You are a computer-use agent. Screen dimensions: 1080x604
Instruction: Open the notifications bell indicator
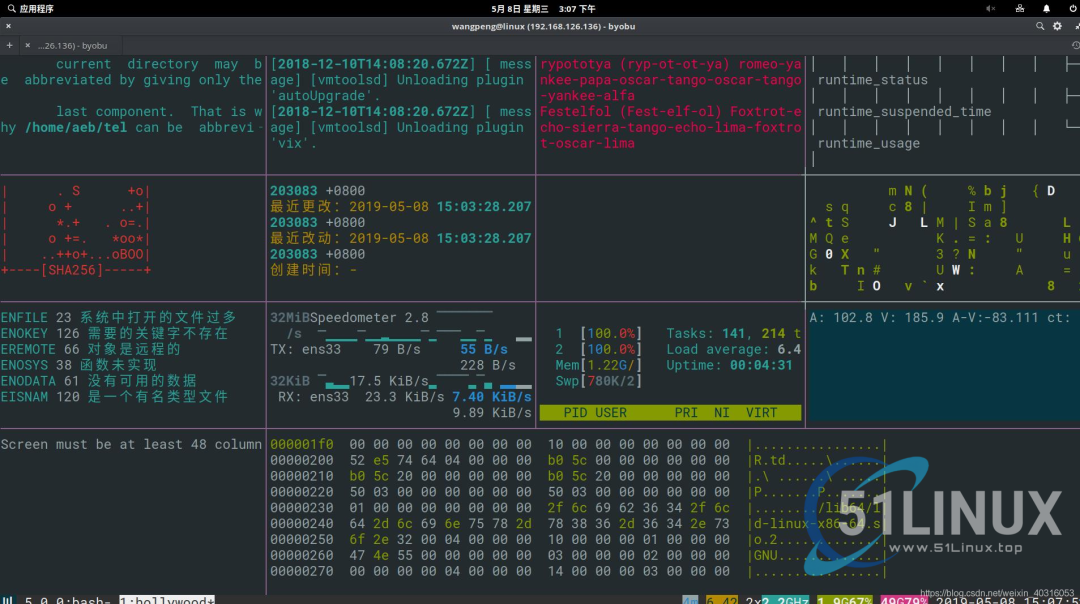tap(1046, 9)
